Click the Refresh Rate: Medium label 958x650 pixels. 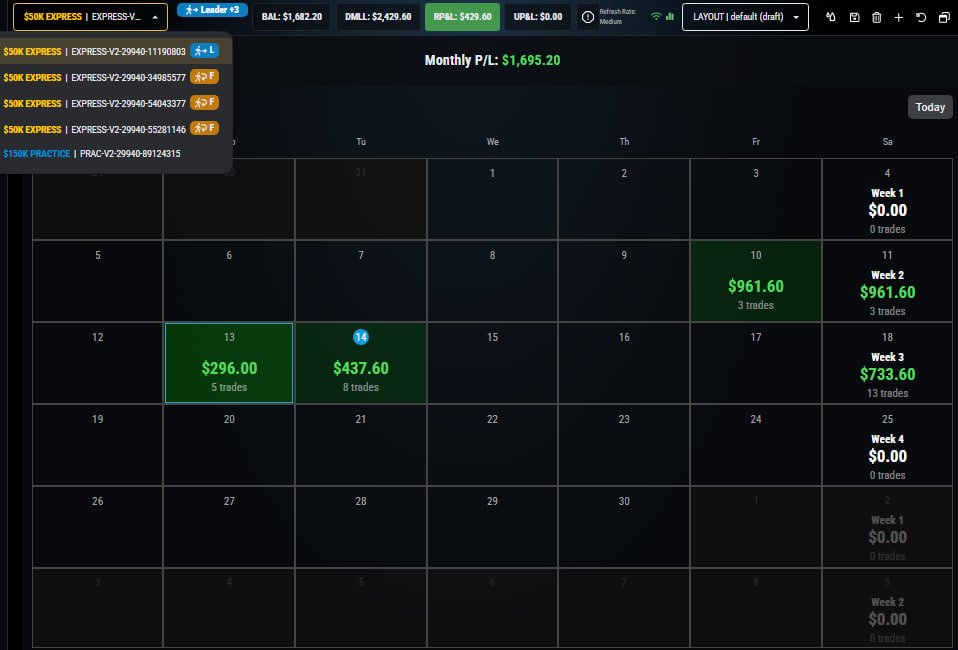coord(617,16)
